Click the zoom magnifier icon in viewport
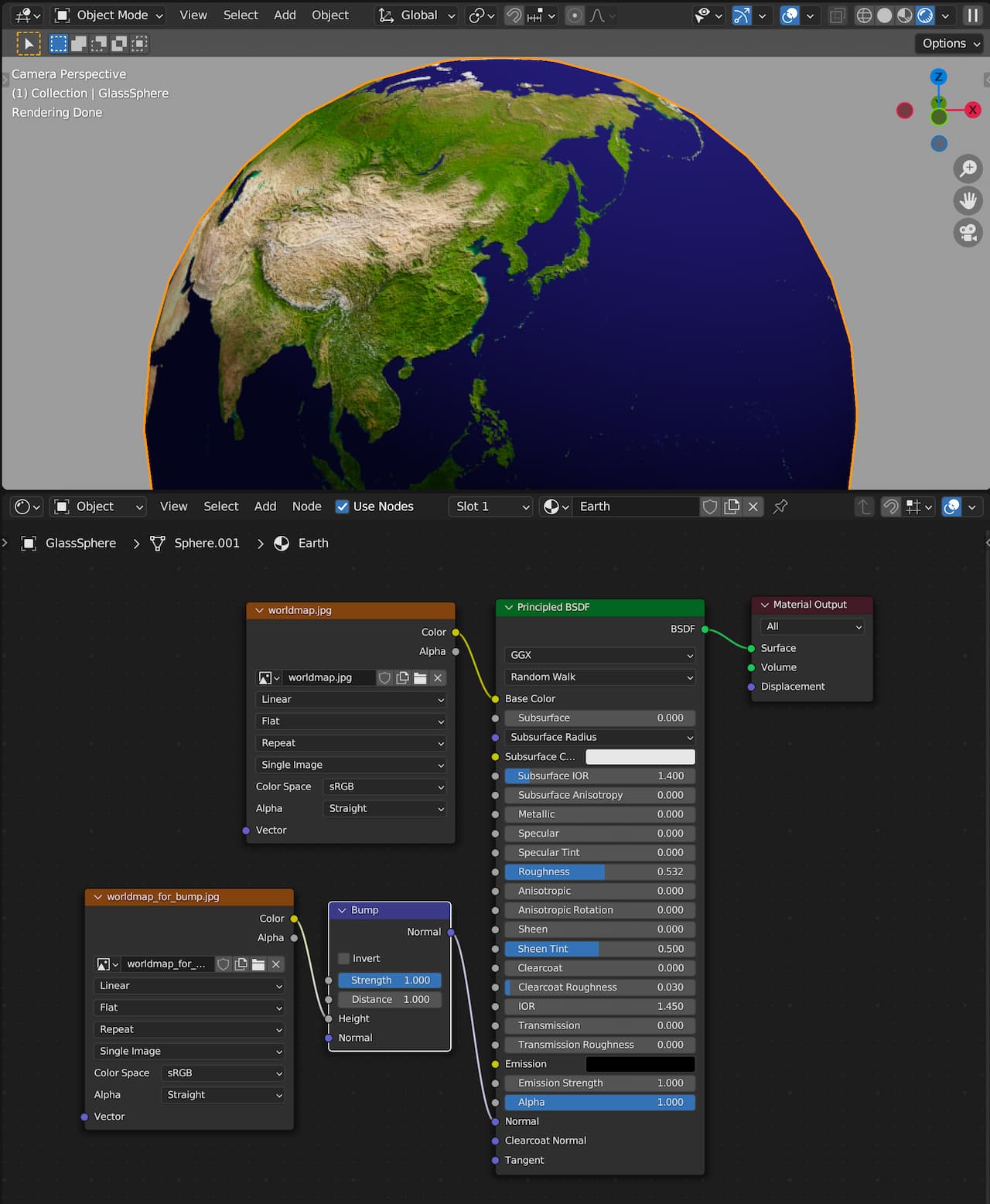 point(968,168)
